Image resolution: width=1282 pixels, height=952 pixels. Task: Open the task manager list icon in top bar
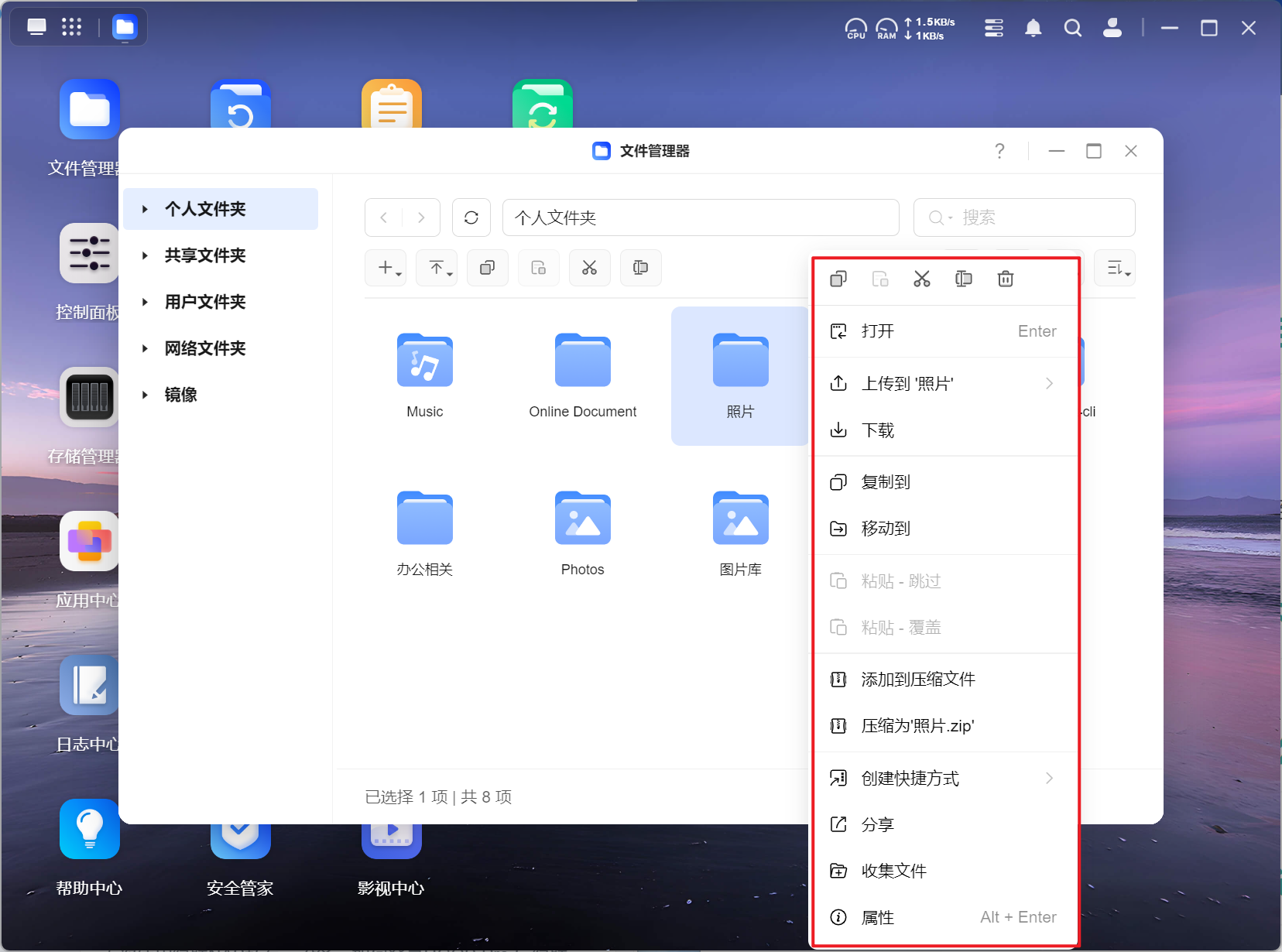[994, 29]
